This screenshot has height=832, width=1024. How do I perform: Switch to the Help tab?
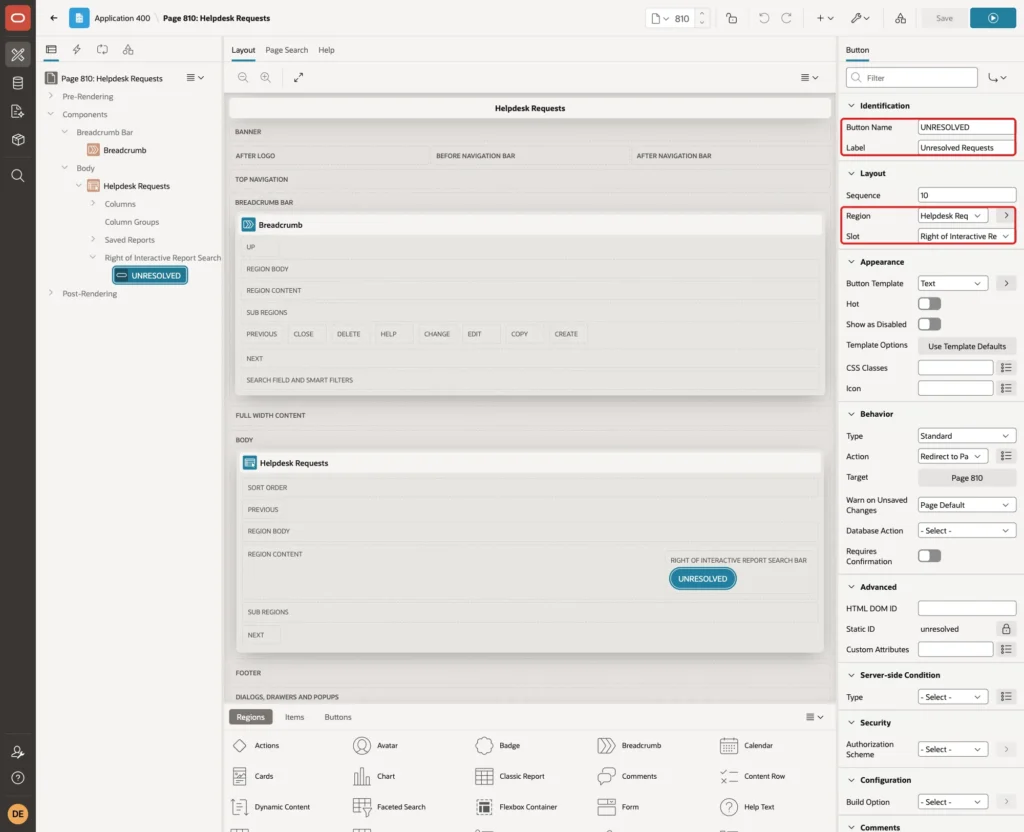pyautogui.click(x=326, y=50)
